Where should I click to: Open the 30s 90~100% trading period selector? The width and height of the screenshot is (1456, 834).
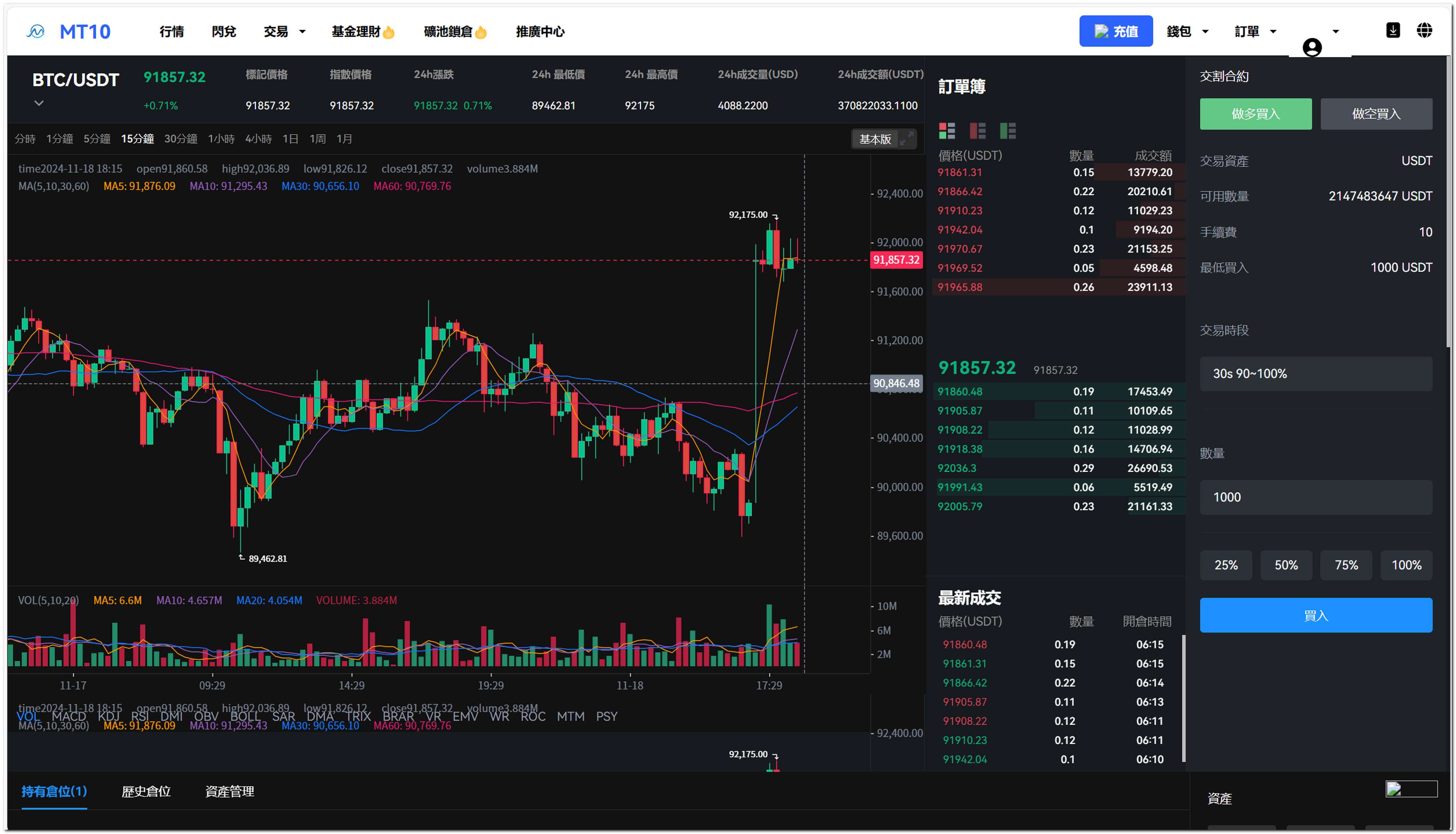(1316, 374)
